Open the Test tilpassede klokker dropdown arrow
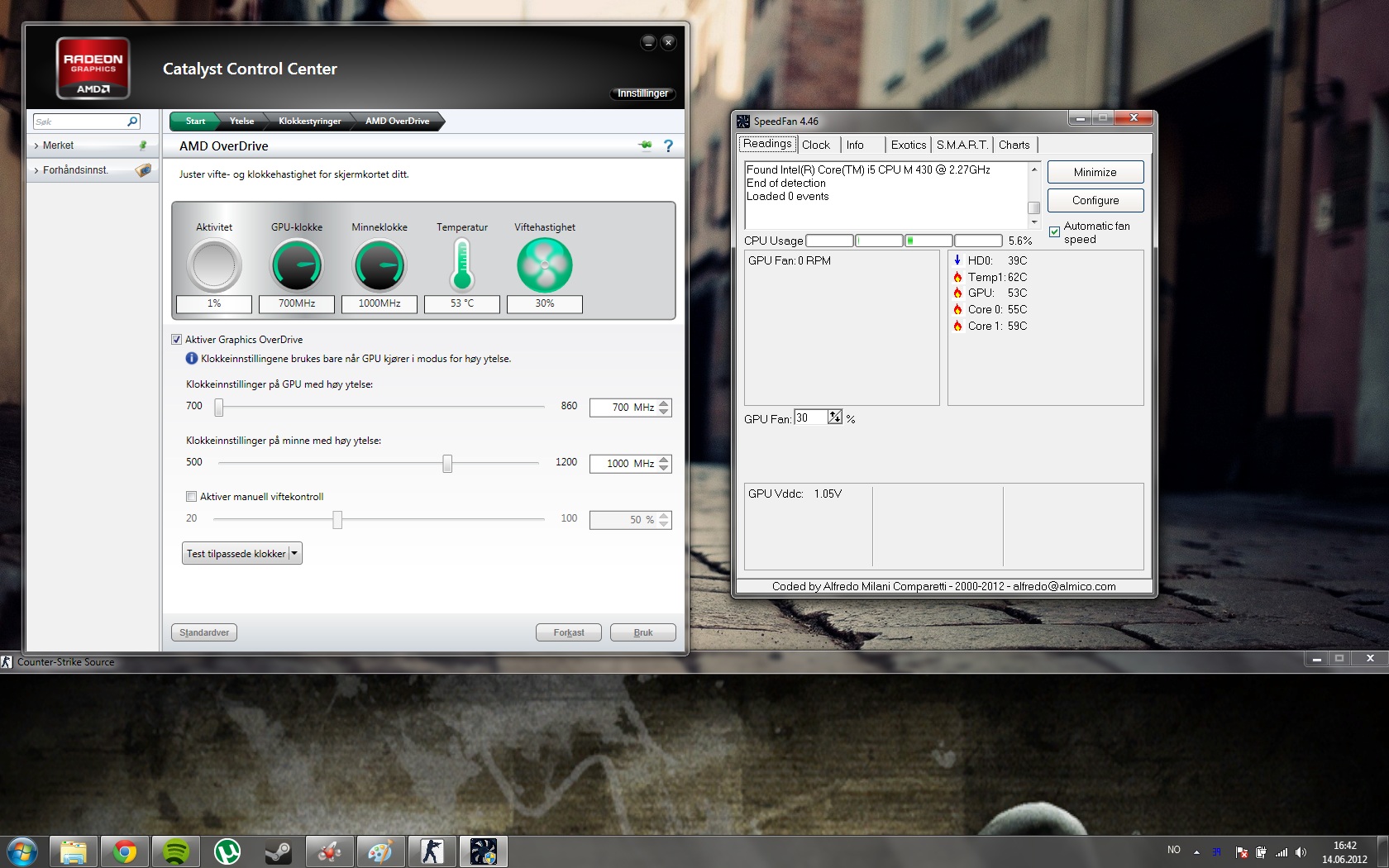The image size is (1389, 868). tap(295, 554)
